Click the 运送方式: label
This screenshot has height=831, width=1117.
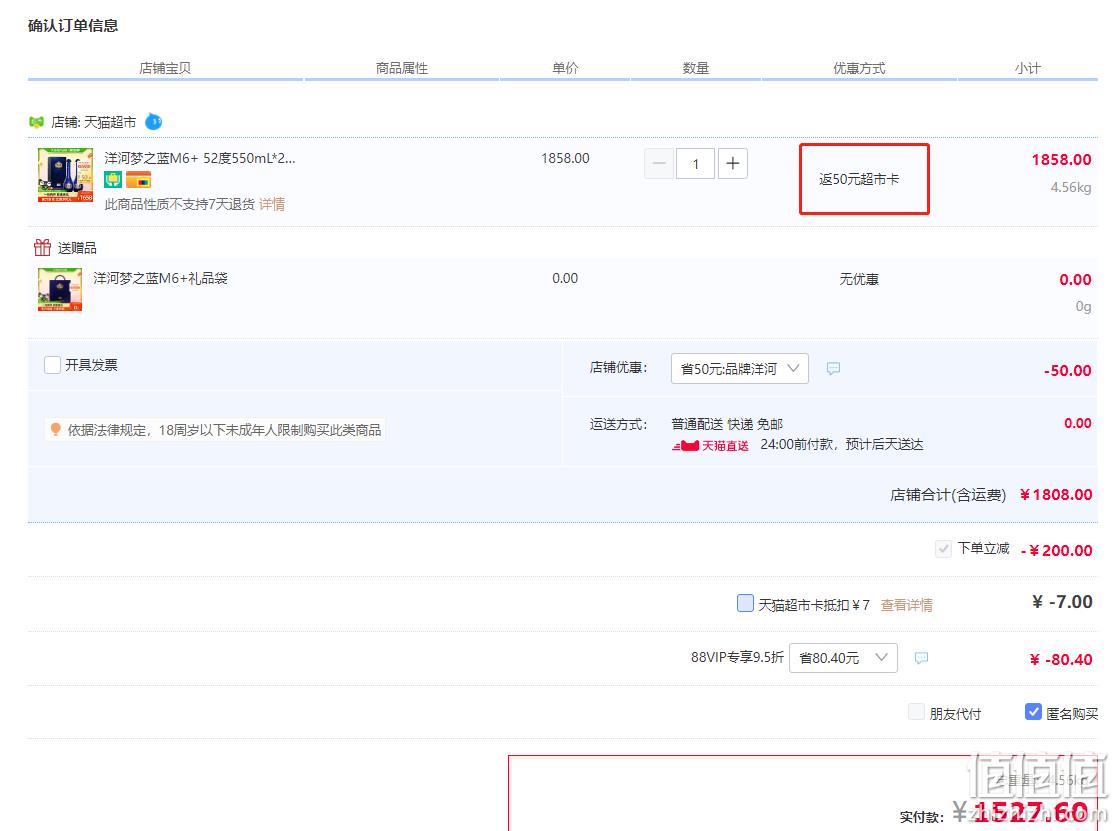(x=618, y=424)
